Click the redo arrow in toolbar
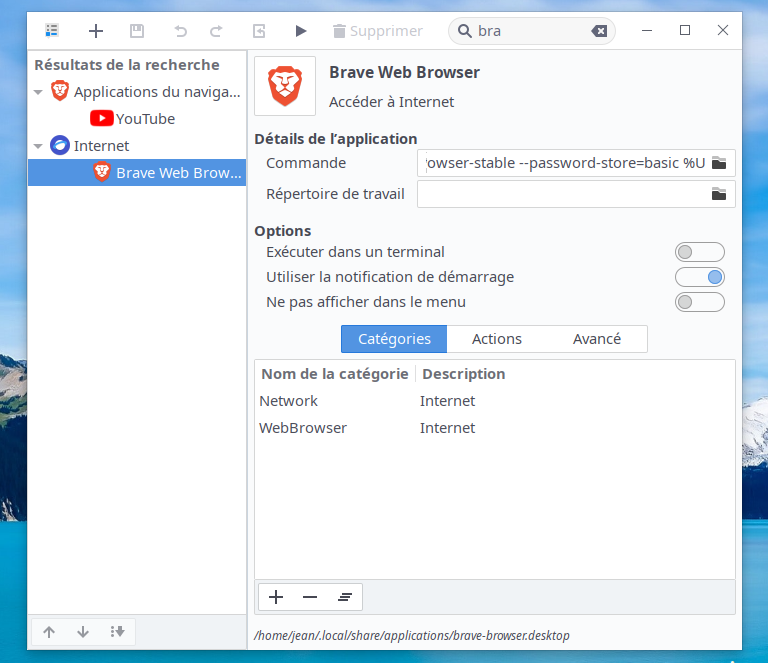The image size is (768, 663). pyautogui.click(x=216, y=31)
